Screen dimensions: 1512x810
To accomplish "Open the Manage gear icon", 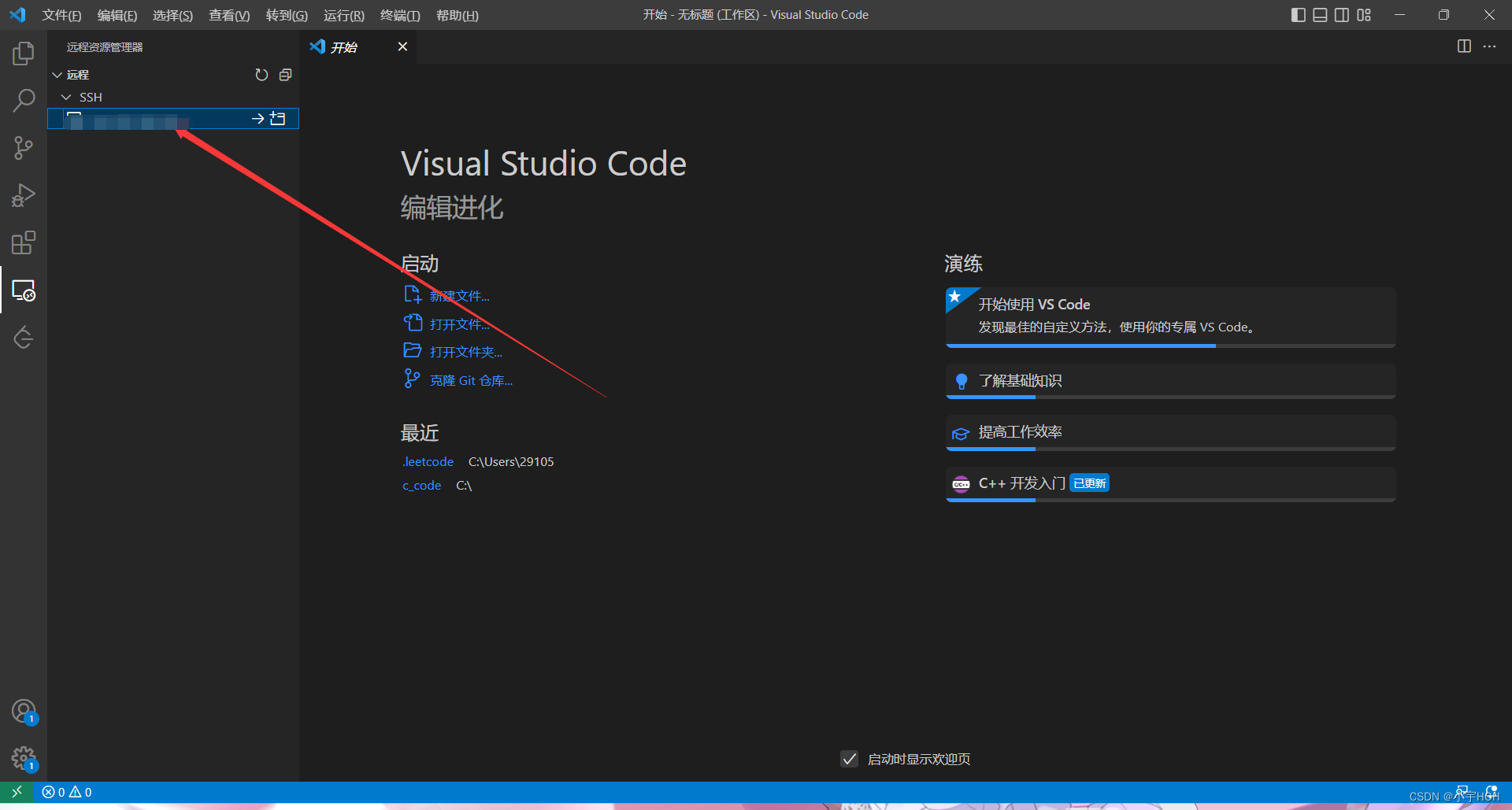I will click(x=24, y=759).
